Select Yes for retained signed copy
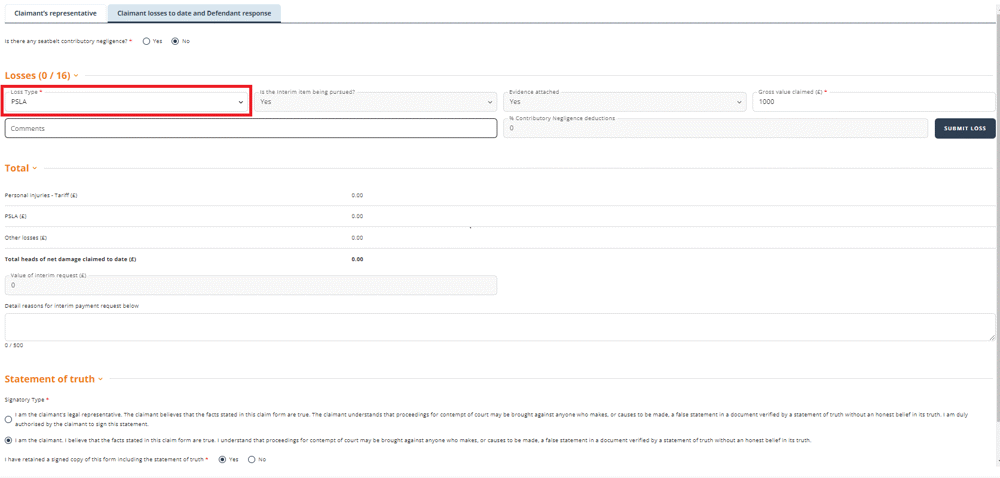1000x478 pixels. (x=222, y=459)
